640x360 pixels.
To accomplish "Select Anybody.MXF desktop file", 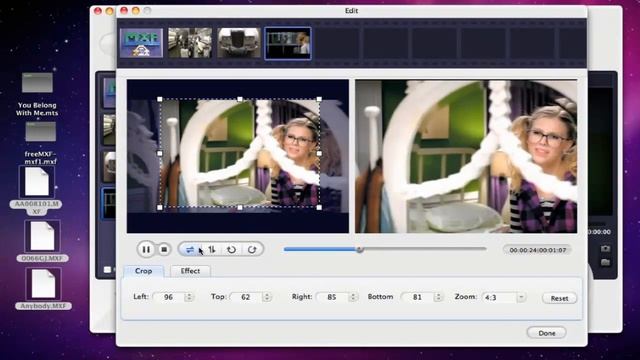I will 43,289.
